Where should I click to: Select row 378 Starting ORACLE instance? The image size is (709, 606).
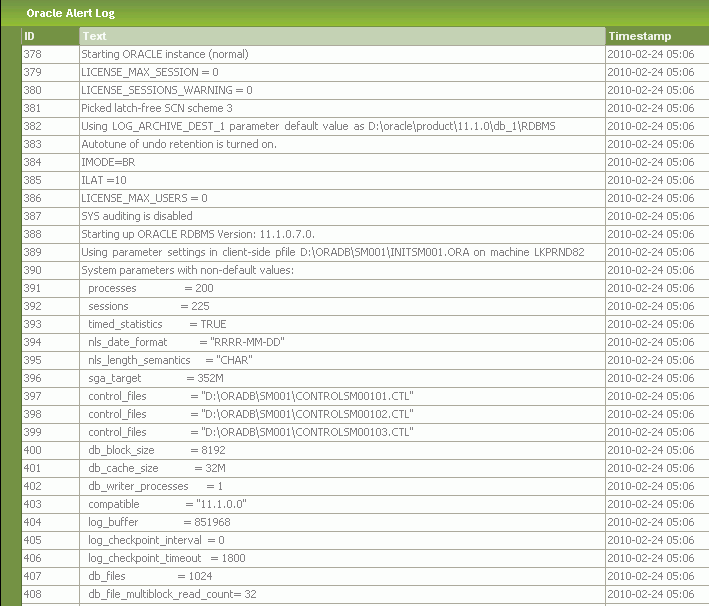pos(164,54)
